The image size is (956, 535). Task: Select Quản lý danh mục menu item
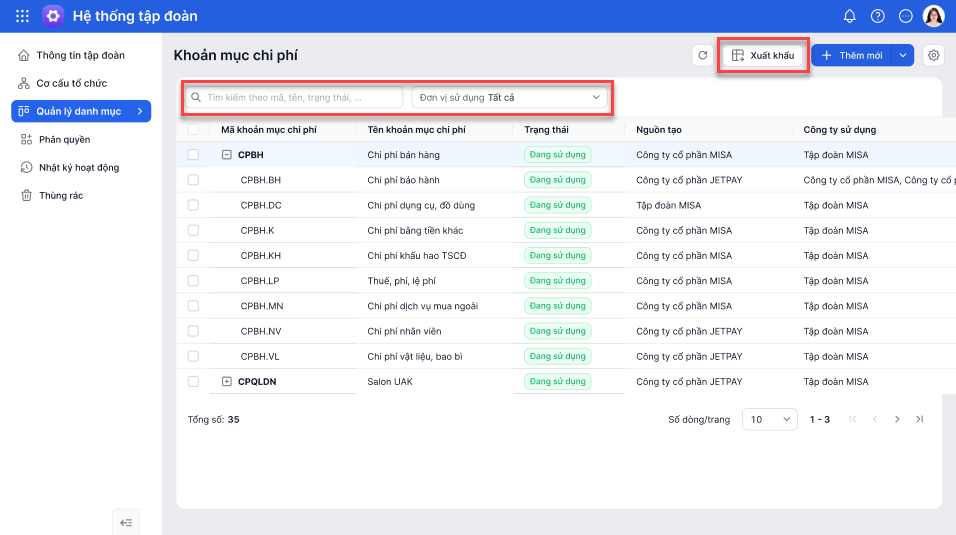pyautogui.click(x=81, y=111)
